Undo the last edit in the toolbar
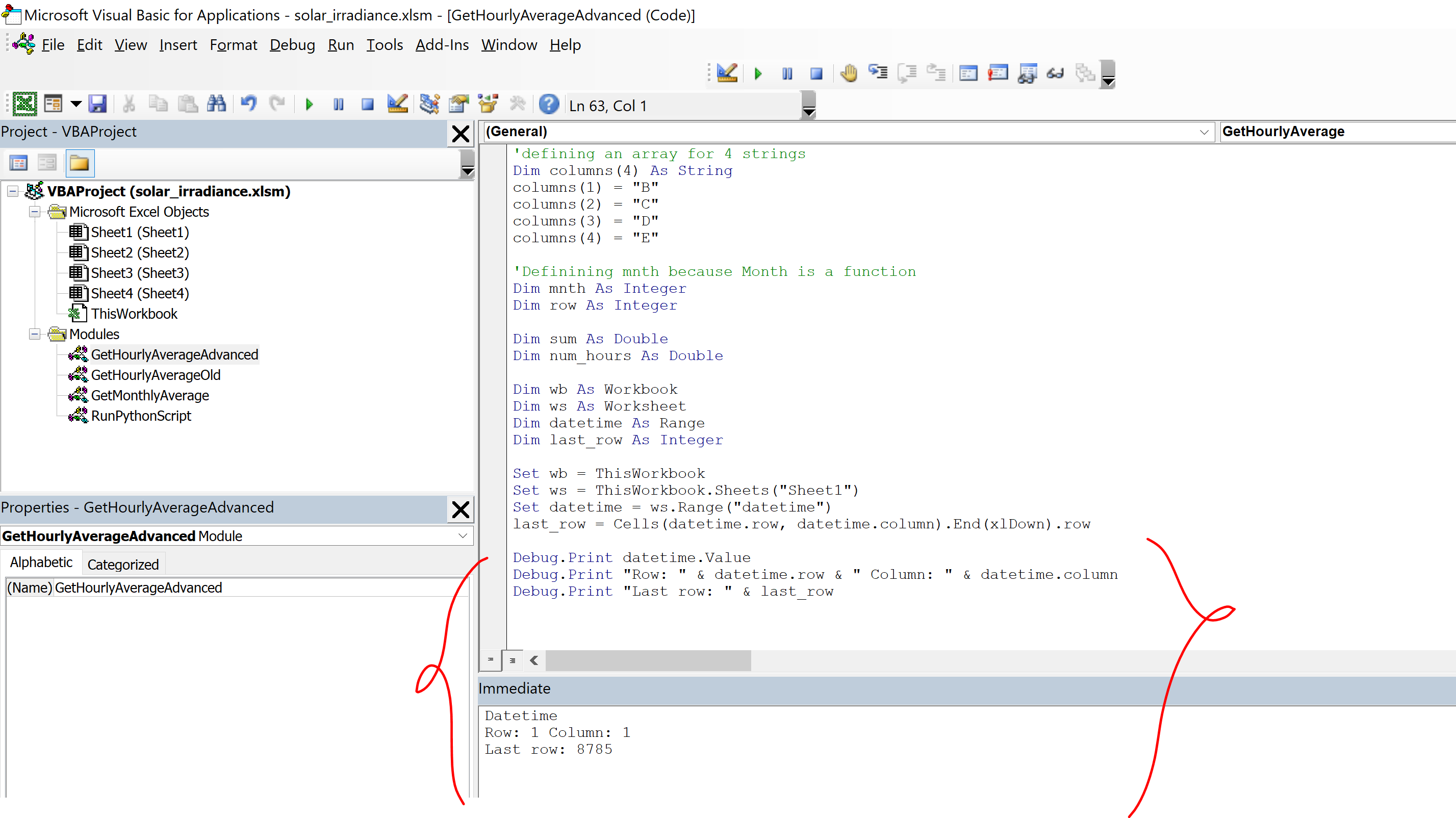The width and height of the screenshot is (1456, 818). 248,104
